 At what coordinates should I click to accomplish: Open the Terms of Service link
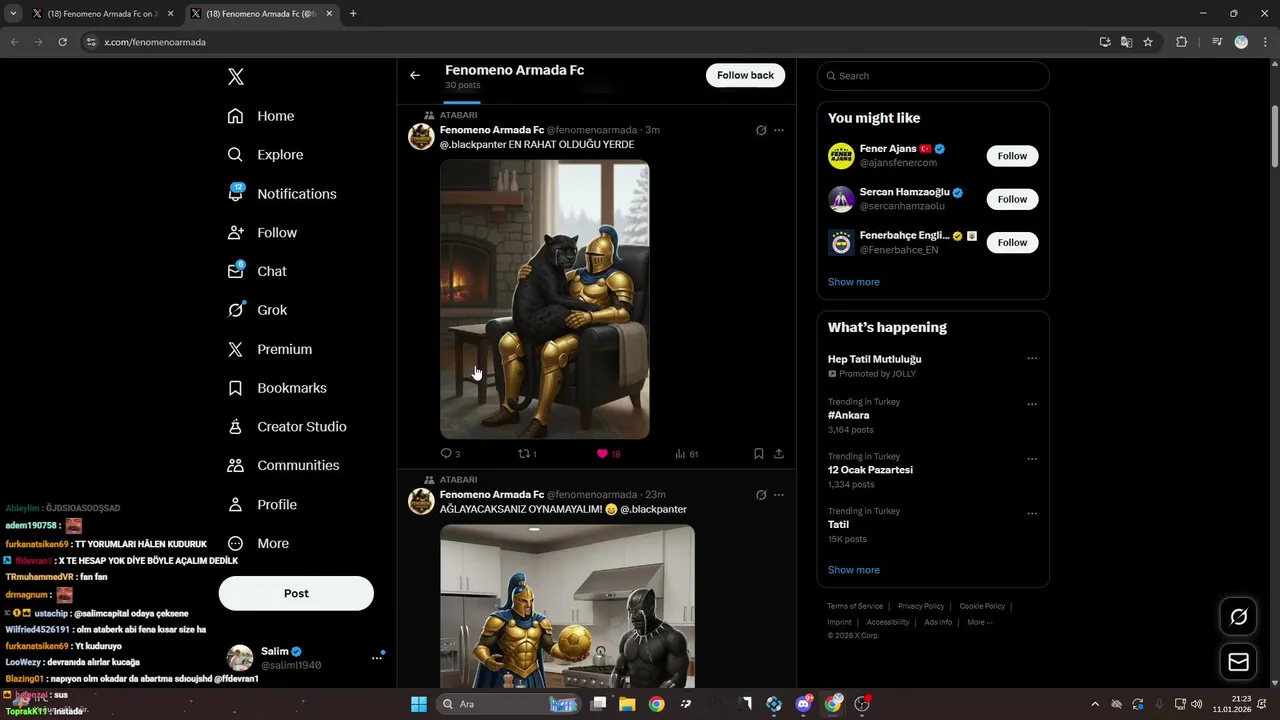point(855,606)
